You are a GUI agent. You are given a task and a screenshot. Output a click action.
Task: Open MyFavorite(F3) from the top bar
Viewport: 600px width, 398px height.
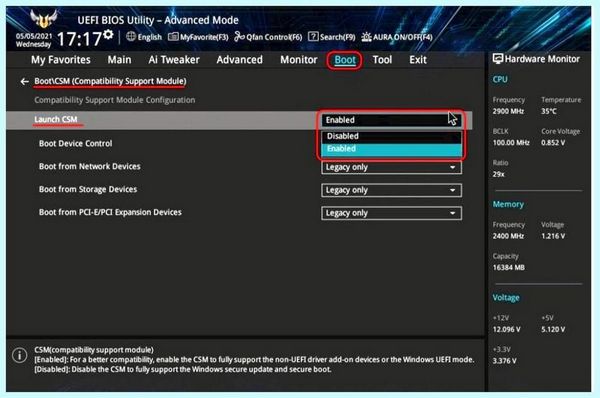[199, 37]
